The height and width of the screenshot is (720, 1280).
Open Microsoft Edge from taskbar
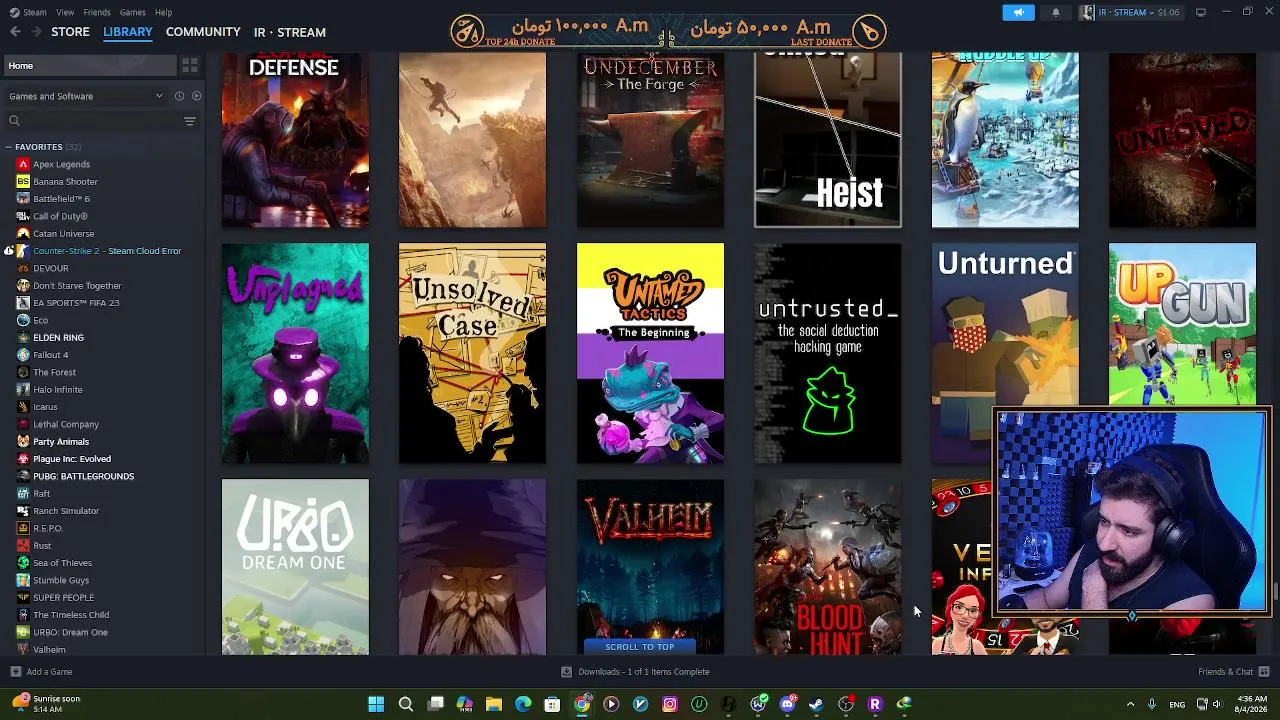coord(523,704)
